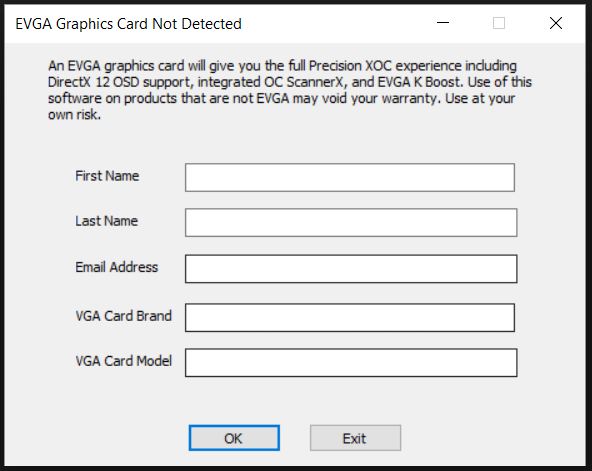Select the Email Address field
Image resolution: width=592 pixels, height=471 pixels.
(x=351, y=269)
